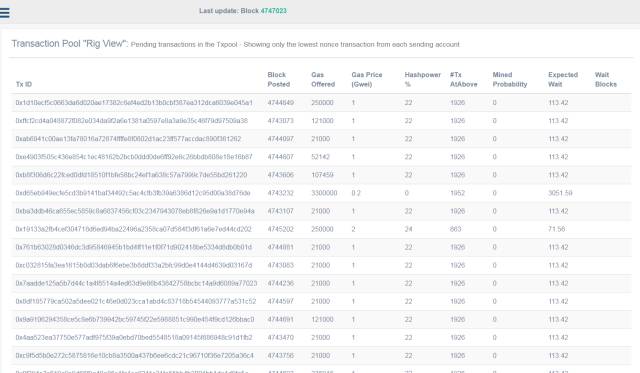Select Block Posted cell 4743232
This screenshot has height=373, width=640.
280,193
